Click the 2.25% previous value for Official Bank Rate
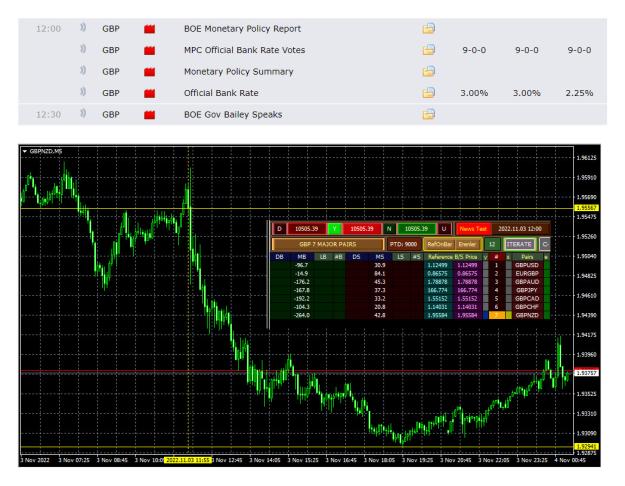625x486 pixels. 579,93
